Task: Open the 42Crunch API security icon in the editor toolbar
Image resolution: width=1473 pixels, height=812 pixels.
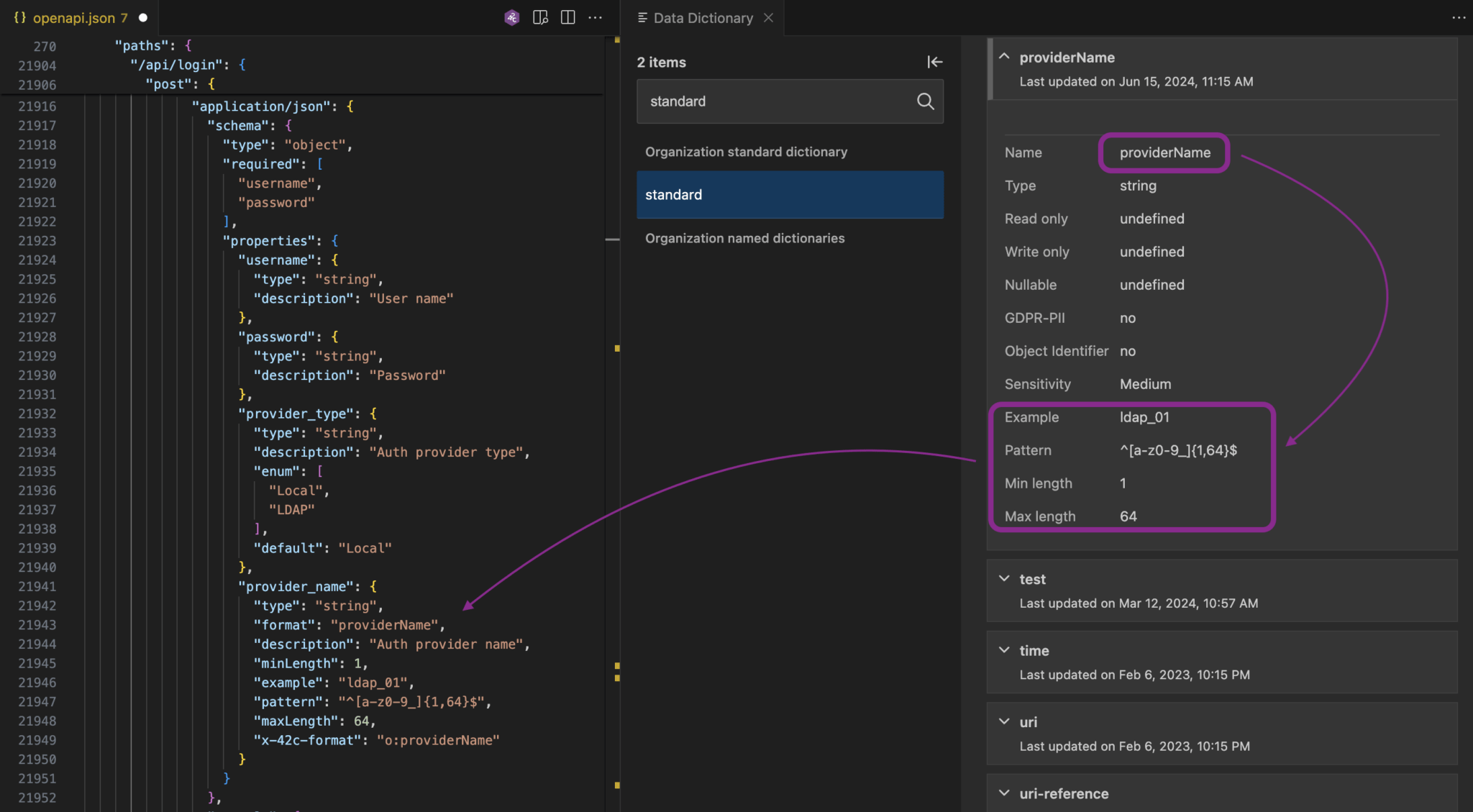Action: (511, 17)
